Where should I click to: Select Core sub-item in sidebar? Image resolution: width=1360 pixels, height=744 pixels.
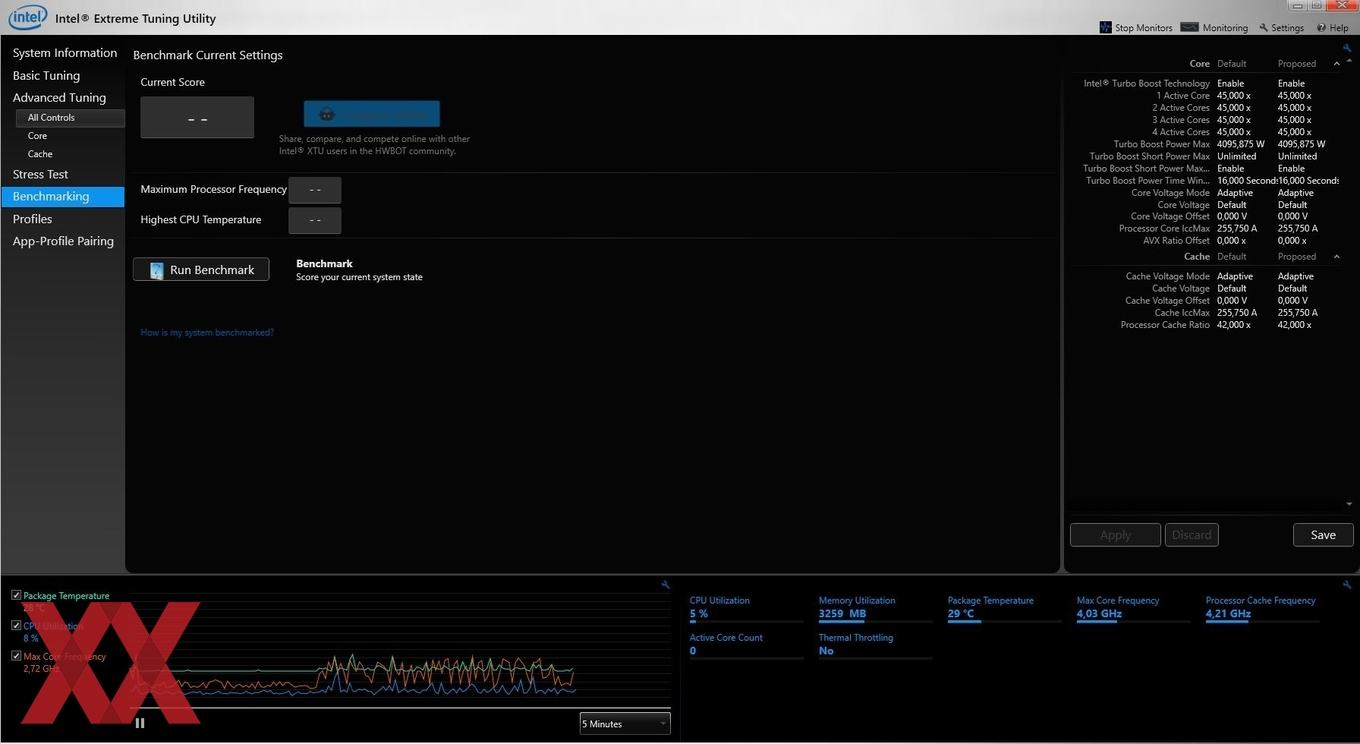[x=38, y=136]
